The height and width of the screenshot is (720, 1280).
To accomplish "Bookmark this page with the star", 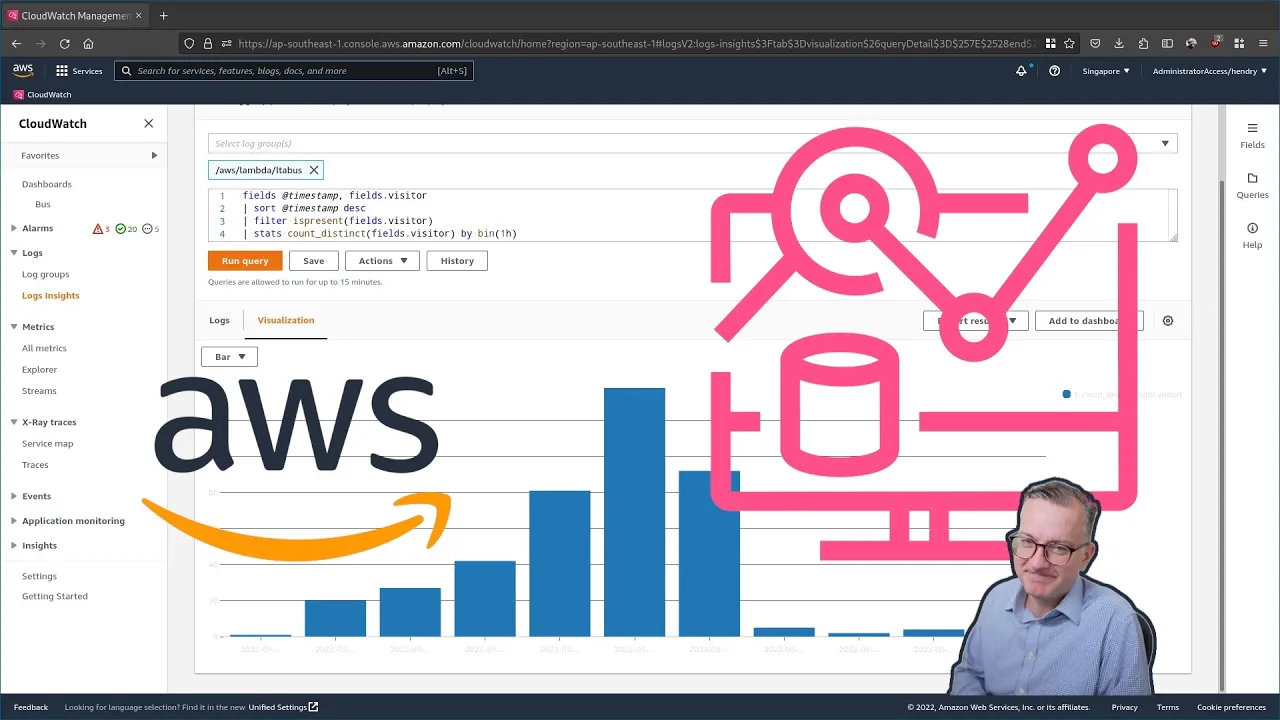I will tap(1069, 44).
